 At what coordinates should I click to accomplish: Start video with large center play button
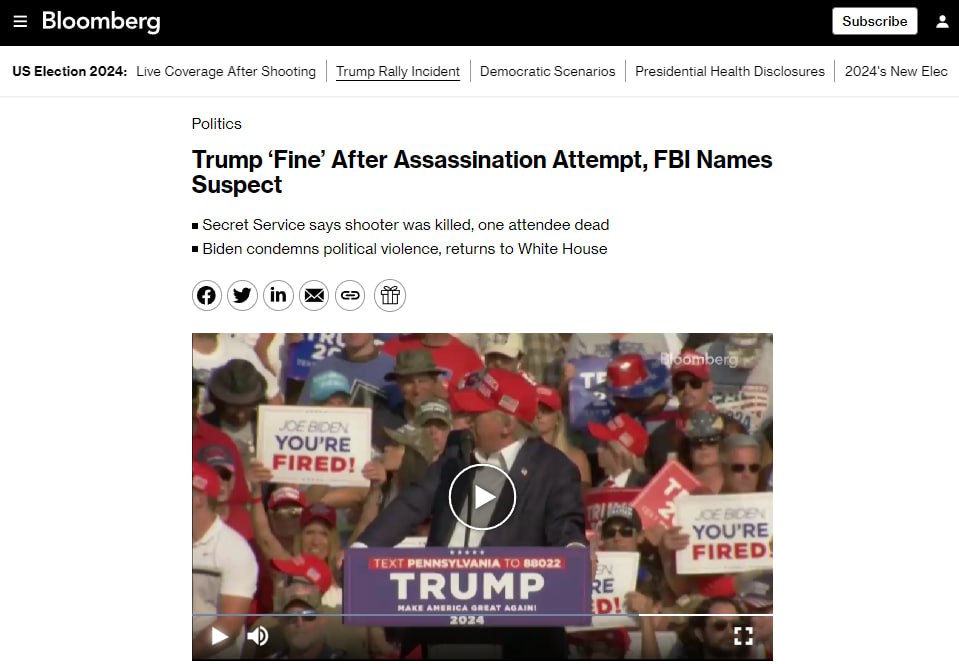pyautogui.click(x=482, y=497)
